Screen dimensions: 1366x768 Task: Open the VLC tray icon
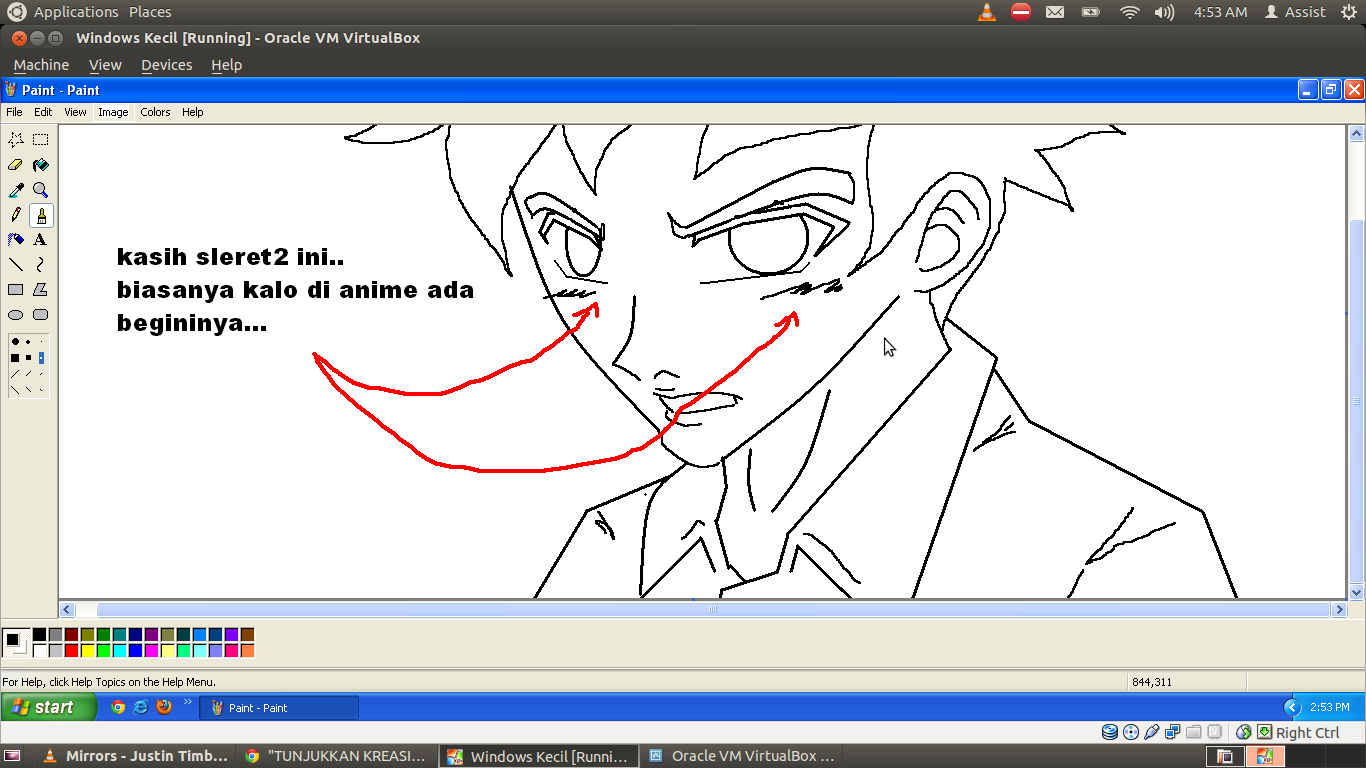click(987, 12)
